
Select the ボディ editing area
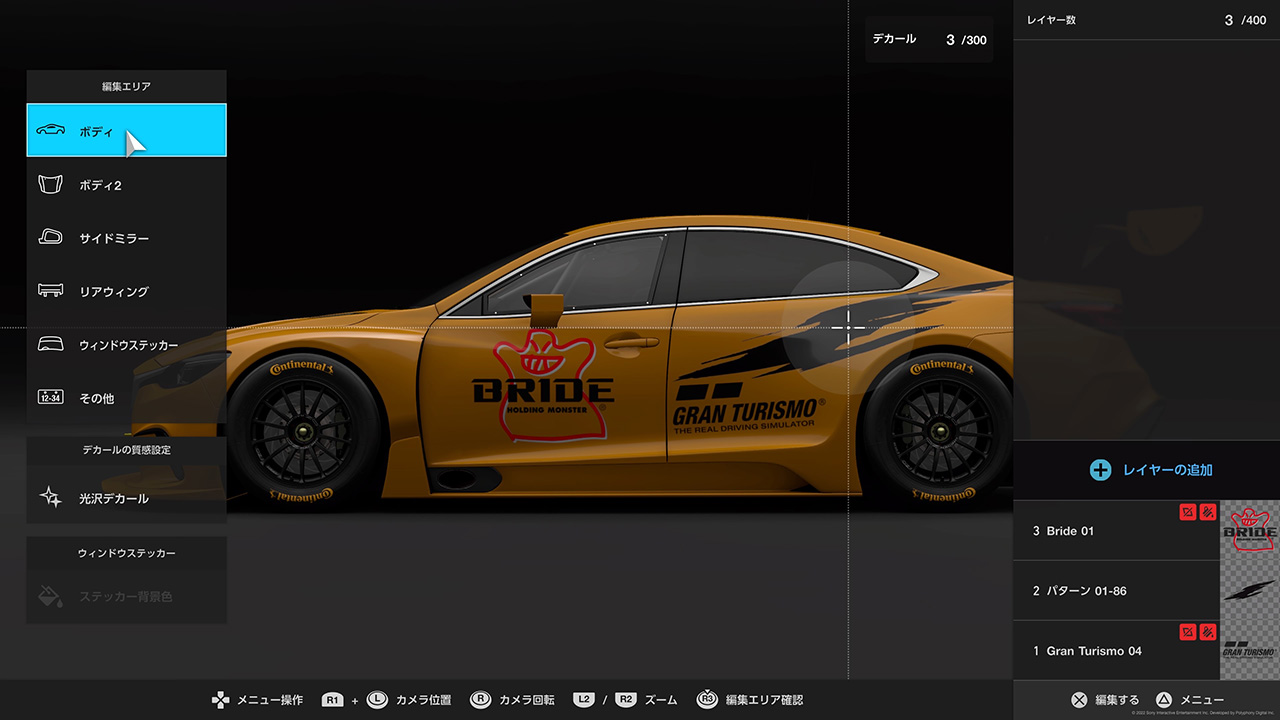[x=126, y=130]
